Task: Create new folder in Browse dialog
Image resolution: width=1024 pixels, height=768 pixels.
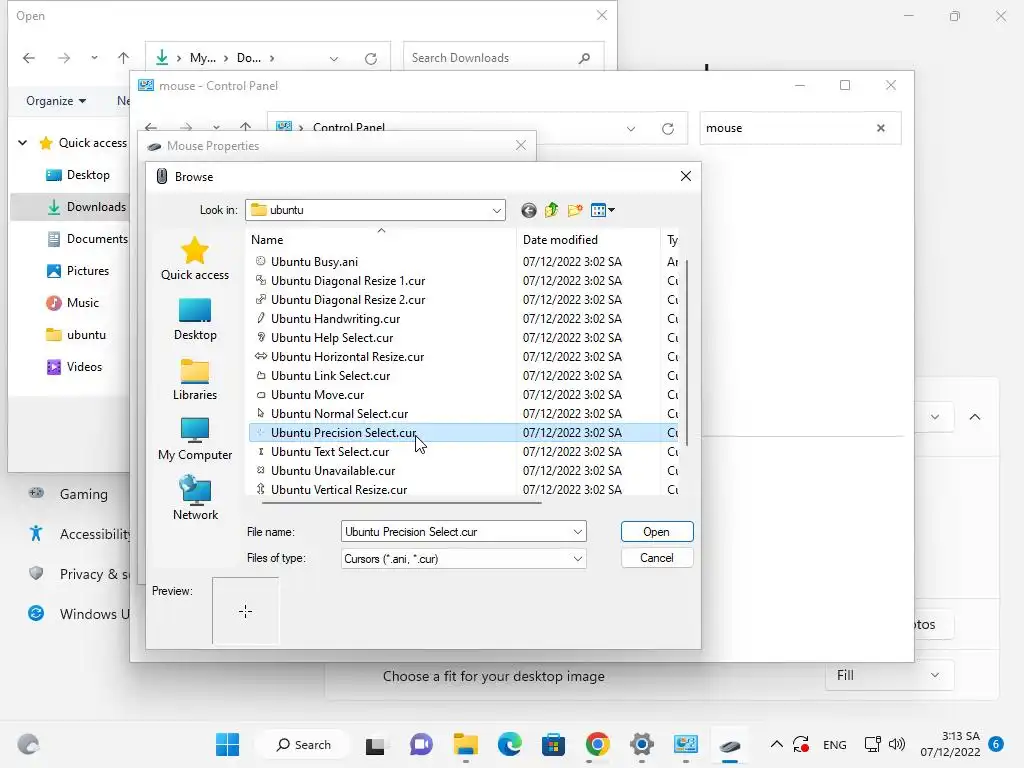Action: [575, 210]
